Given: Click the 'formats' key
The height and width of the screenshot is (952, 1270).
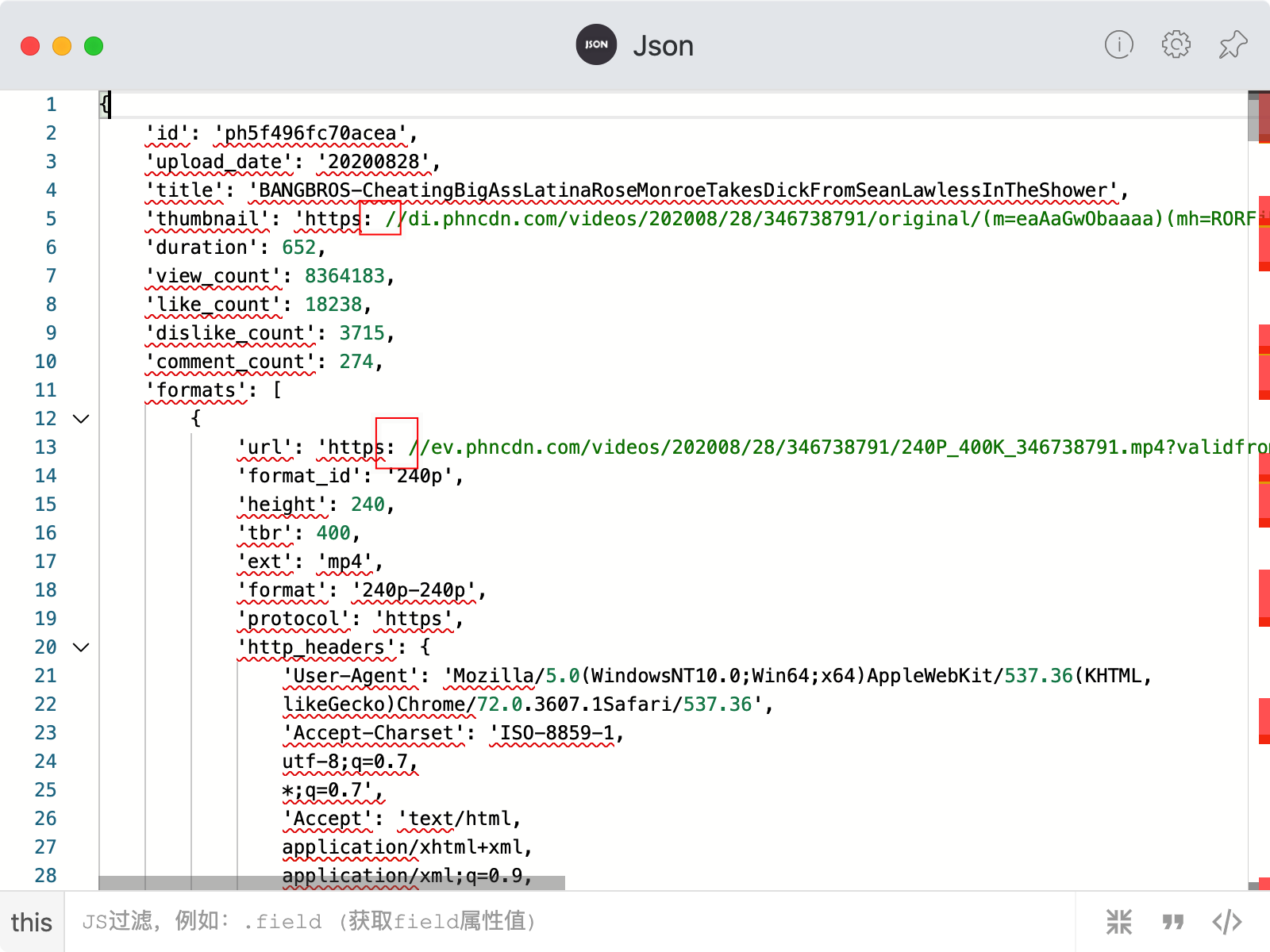Looking at the screenshot, I should pos(196,390).
